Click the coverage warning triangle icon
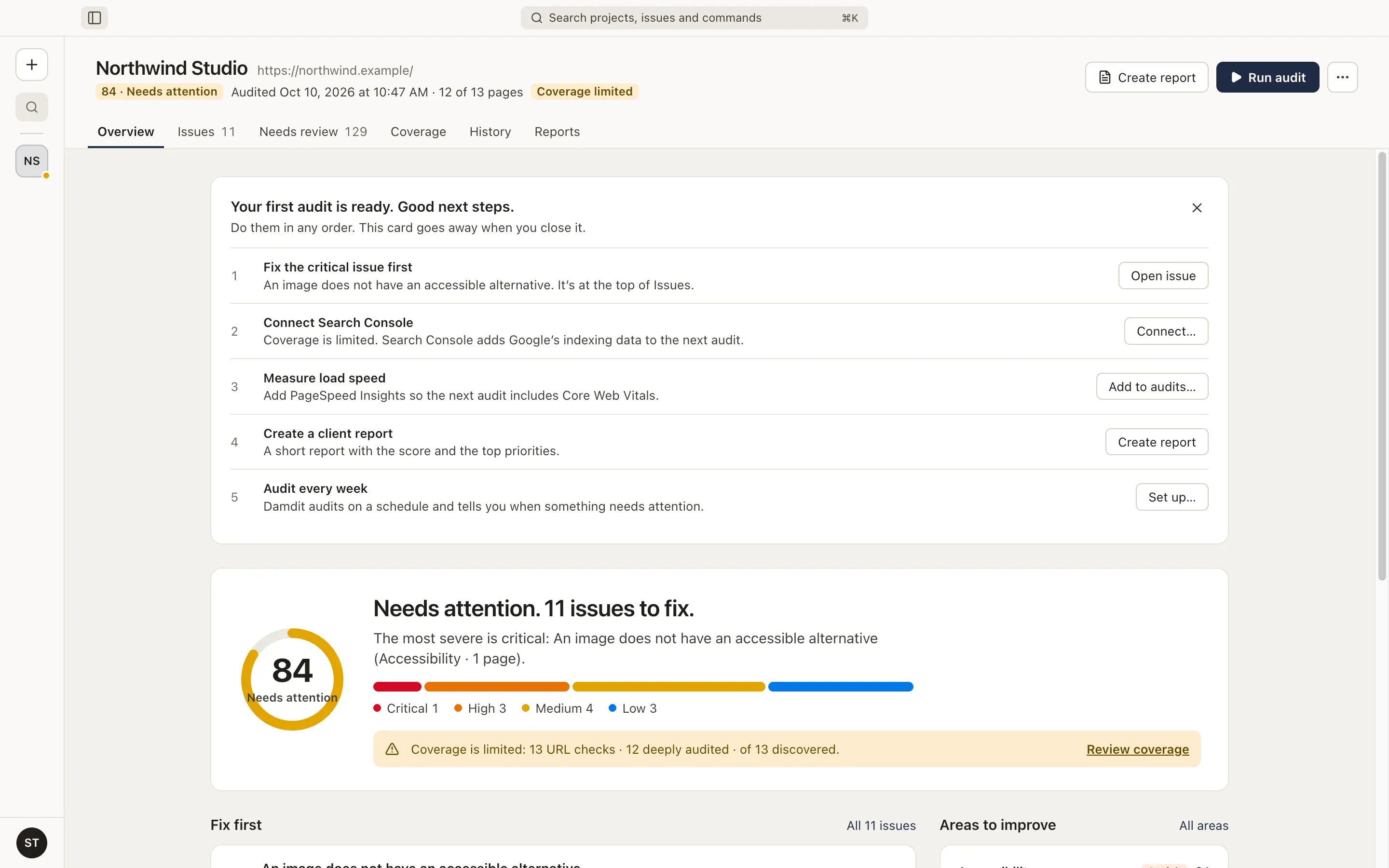The height and width of the screenshot is (868, 1389). point(392,749)
